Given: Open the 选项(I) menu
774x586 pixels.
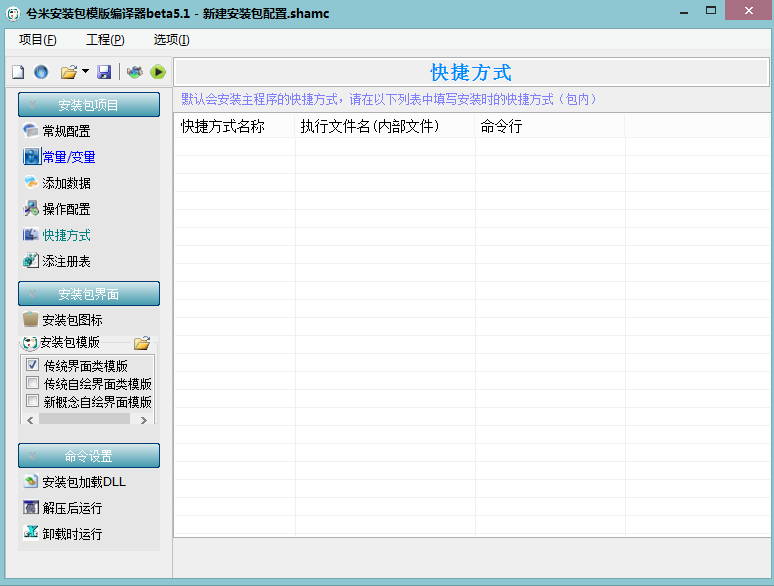Looking at the screenshot, I should click(x=171, y=40).
